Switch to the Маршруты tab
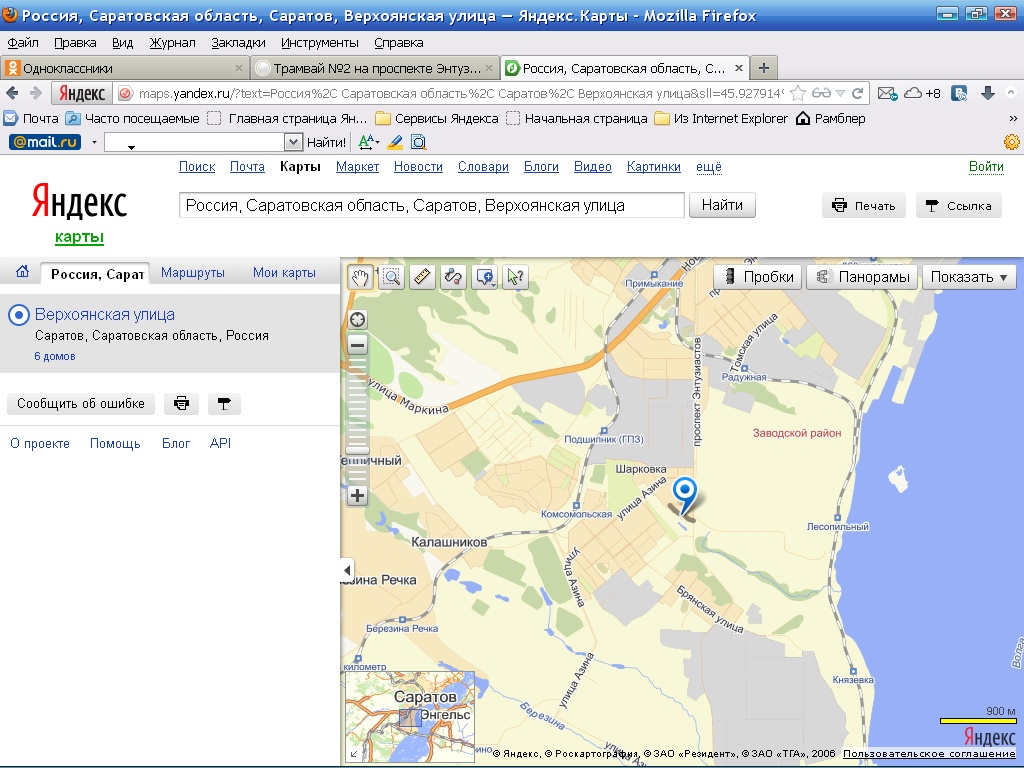 tap(193, 273)
